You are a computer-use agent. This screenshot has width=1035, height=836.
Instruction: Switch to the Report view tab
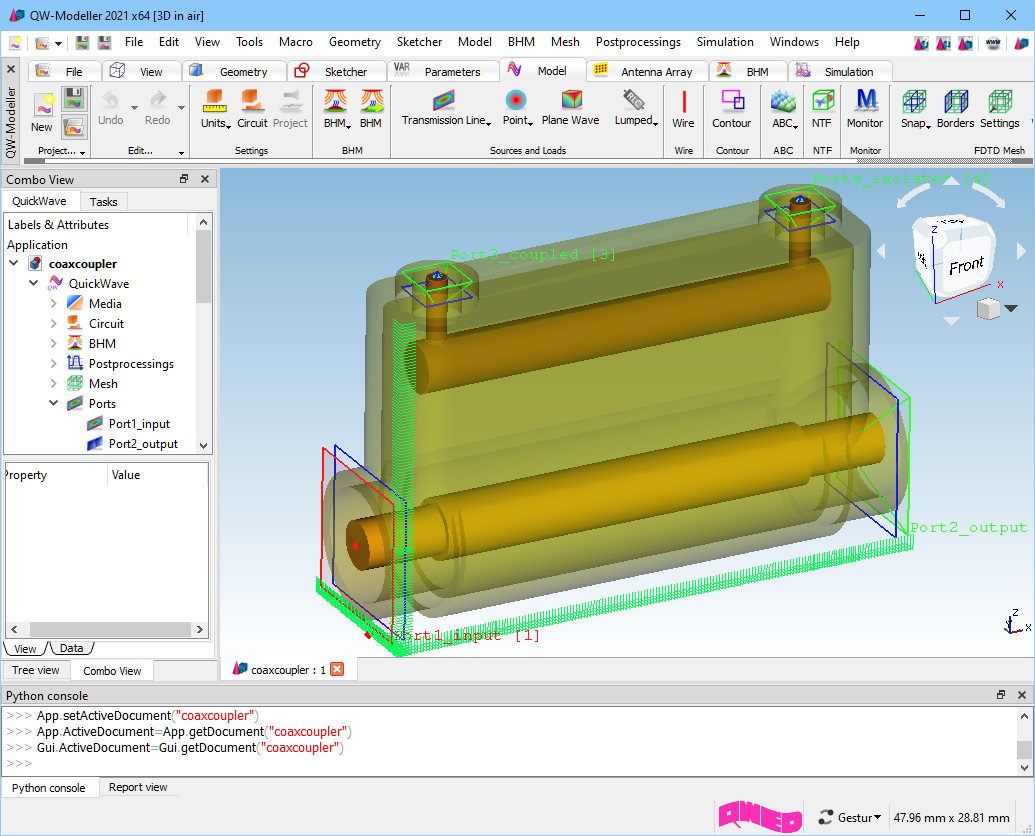point(138,787)
